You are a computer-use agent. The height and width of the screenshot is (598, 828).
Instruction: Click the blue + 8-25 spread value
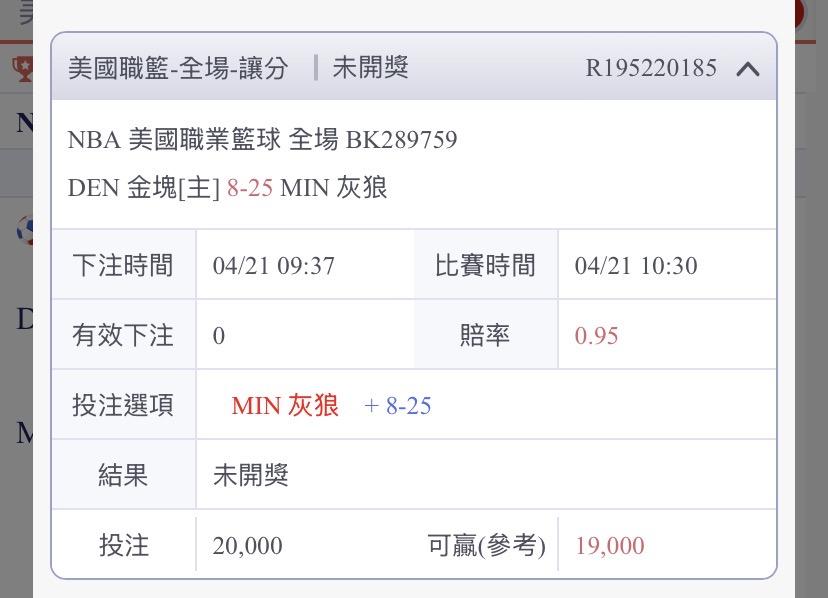tap(398, 406)
